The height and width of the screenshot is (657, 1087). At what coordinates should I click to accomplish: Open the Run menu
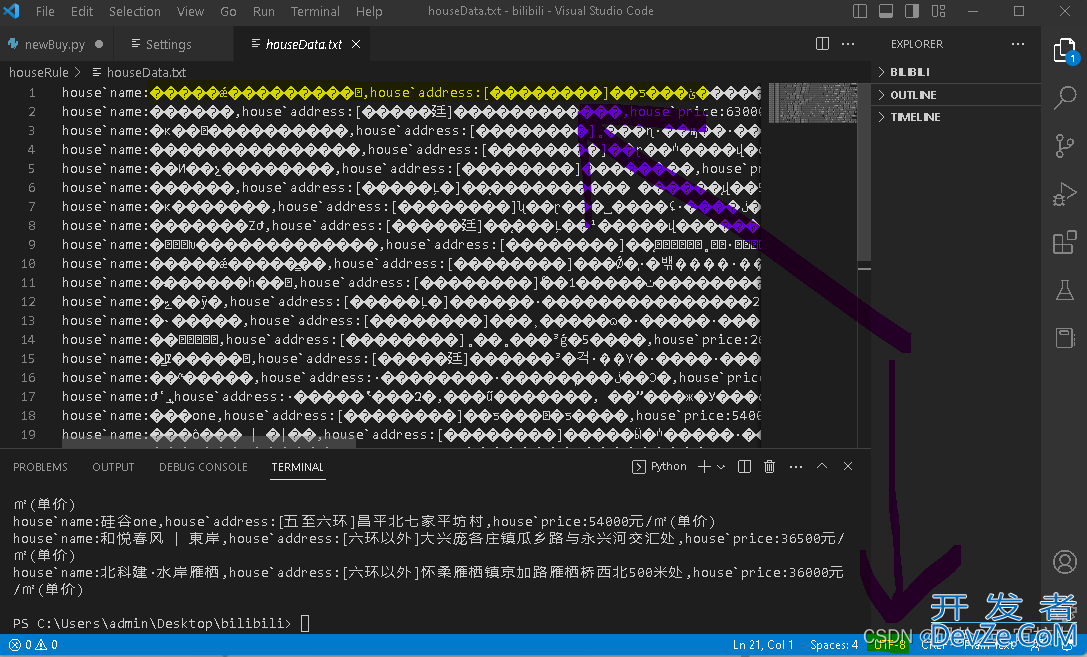point(263,11)
